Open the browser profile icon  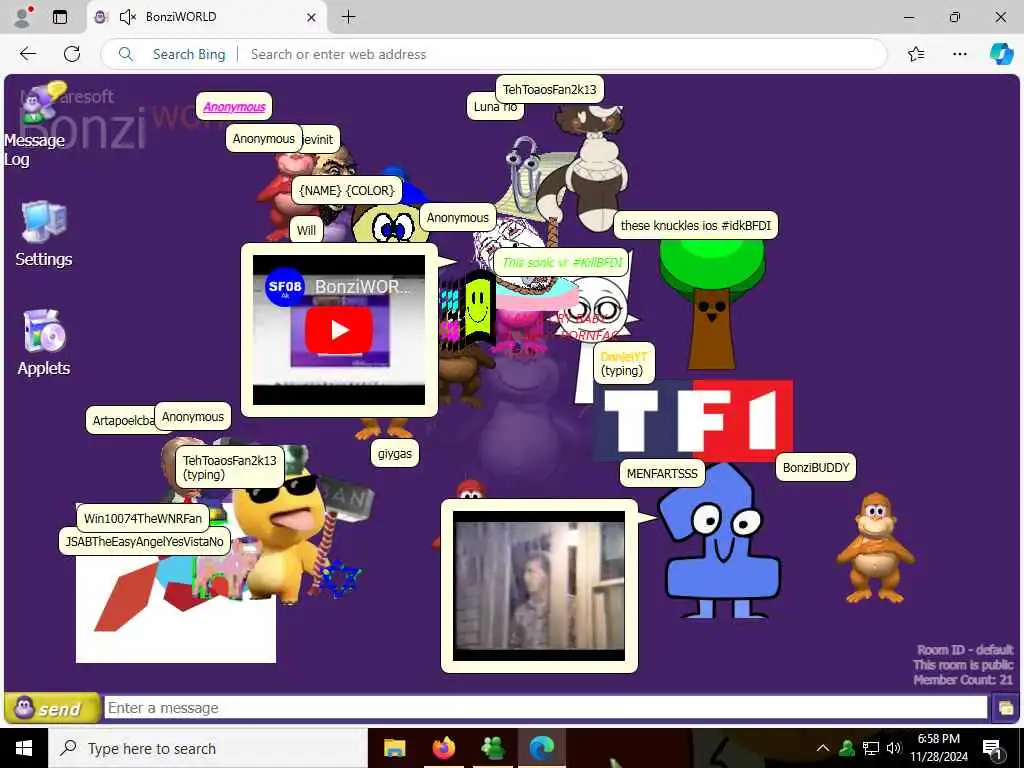23,17
